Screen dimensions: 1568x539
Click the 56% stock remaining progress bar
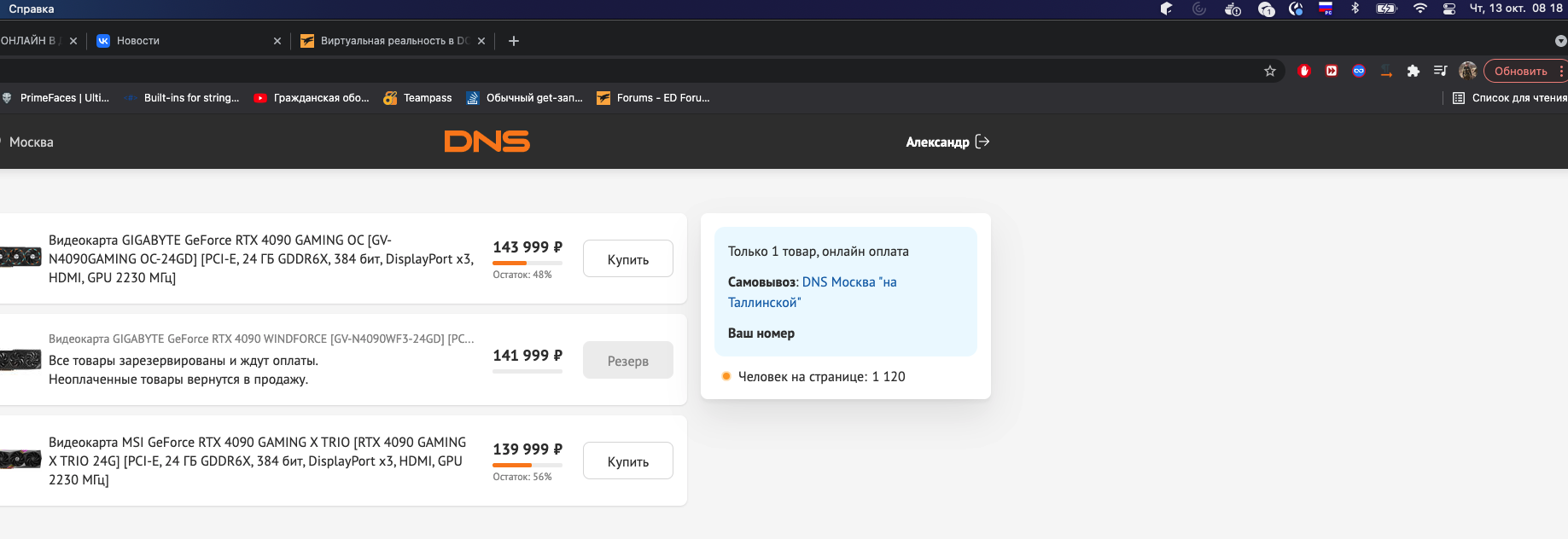tap(528, 465)
